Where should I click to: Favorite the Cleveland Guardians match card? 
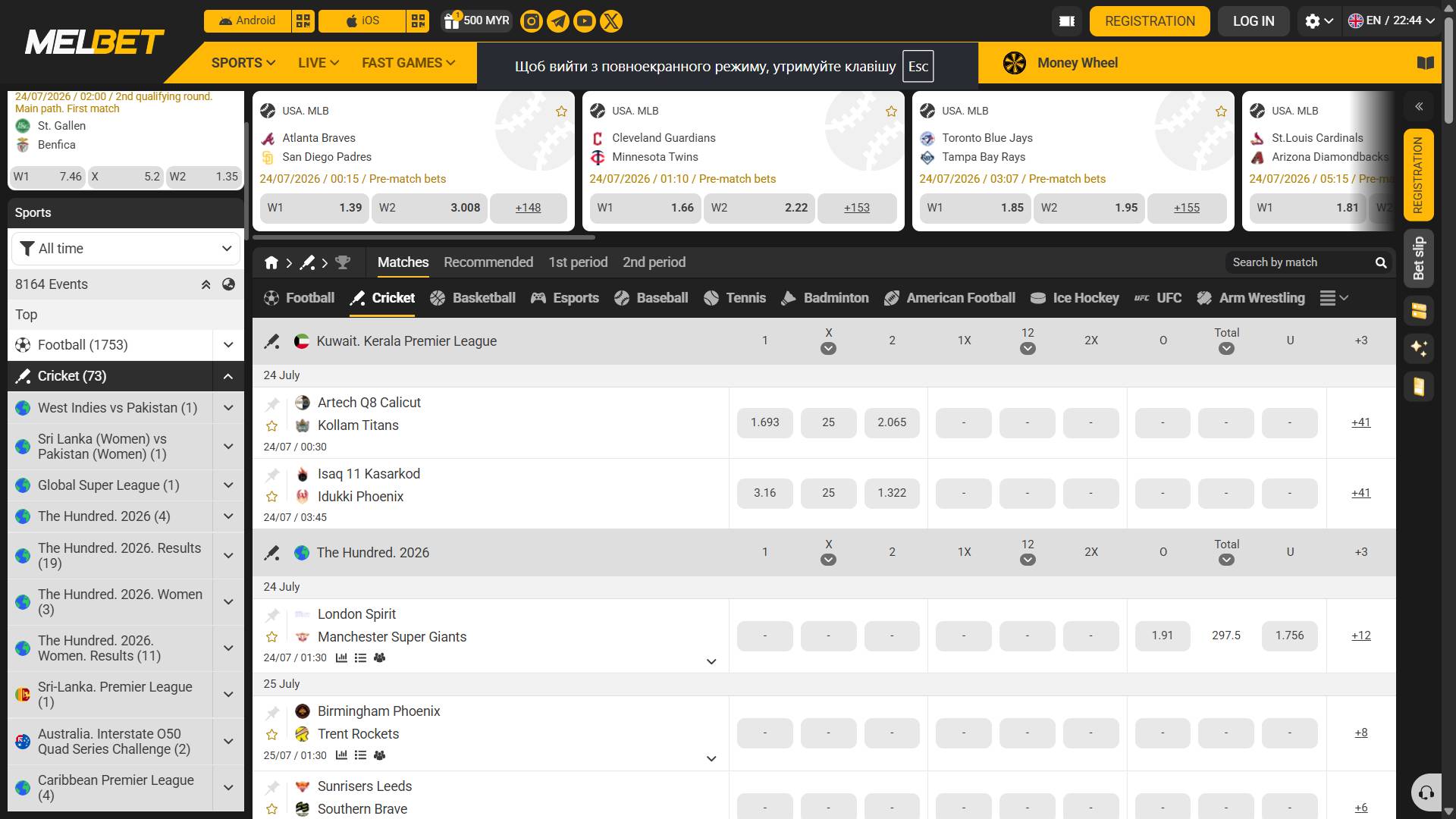coord(891,111)
